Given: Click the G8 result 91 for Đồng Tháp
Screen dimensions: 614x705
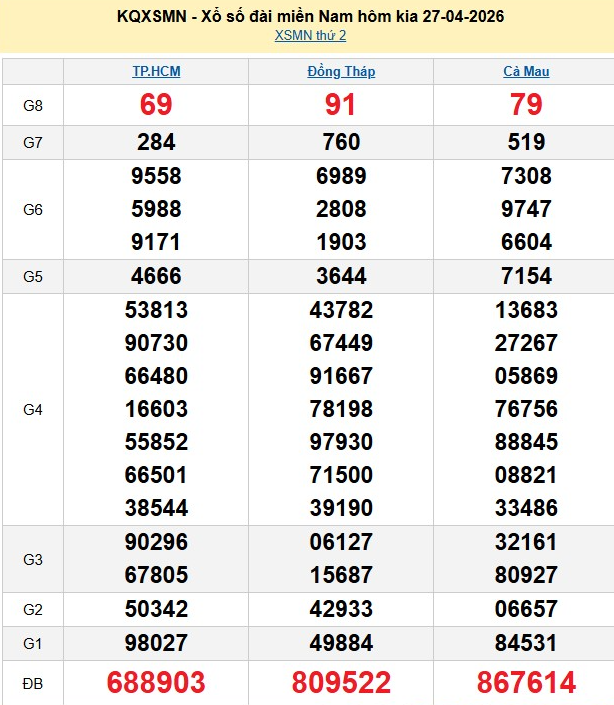Looking at the screenshot, I should (x=341, y=105).
